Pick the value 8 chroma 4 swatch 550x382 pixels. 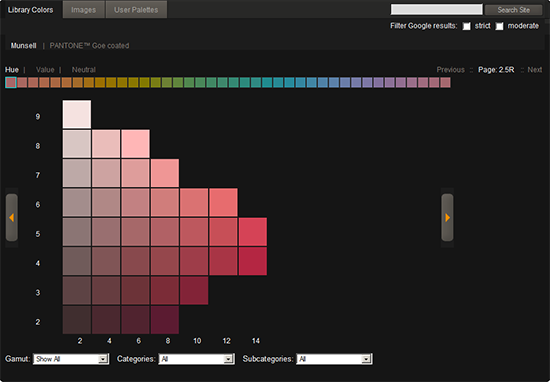[106, 144]
